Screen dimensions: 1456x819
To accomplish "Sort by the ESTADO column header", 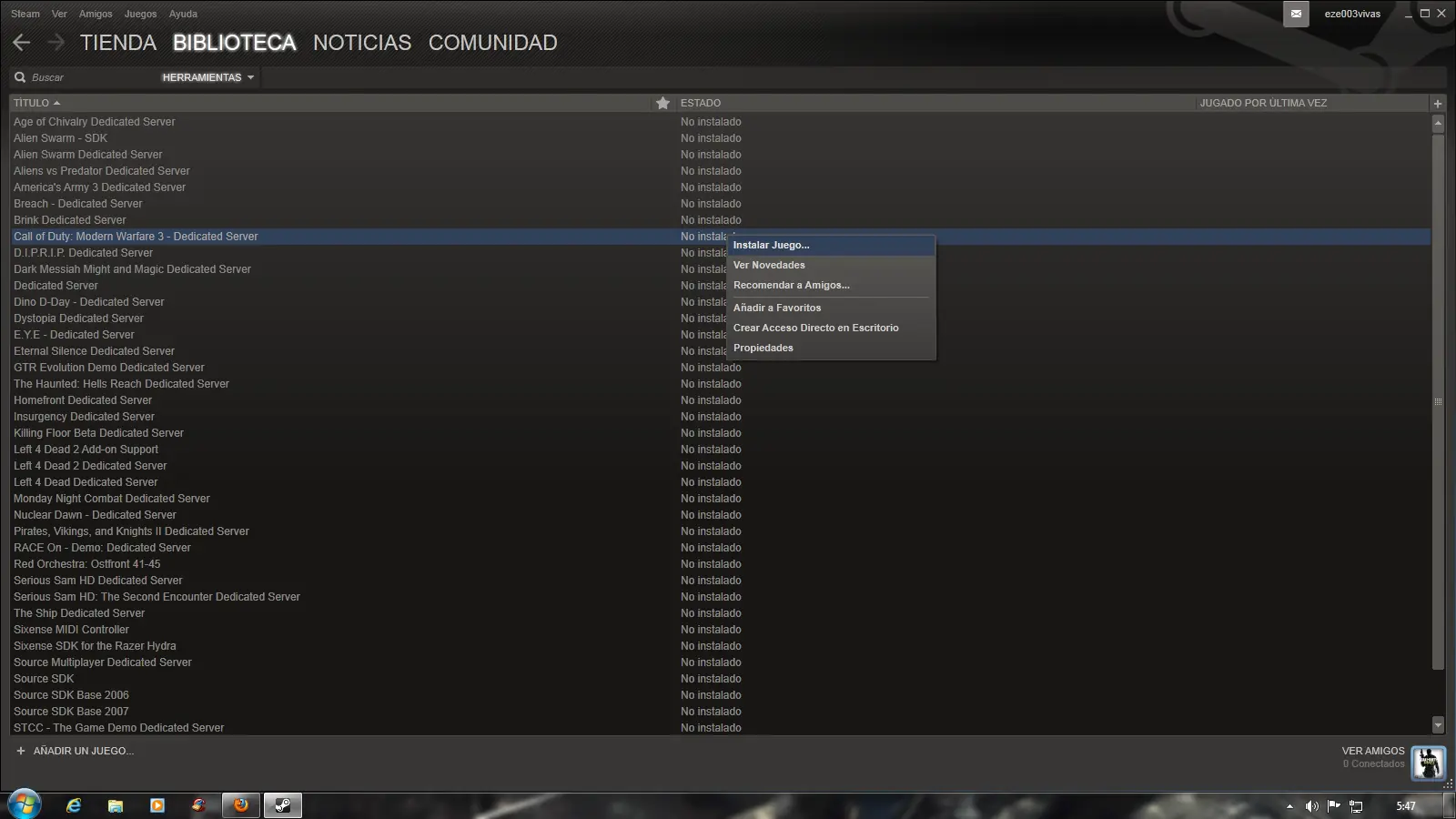I will pos(701,103).
